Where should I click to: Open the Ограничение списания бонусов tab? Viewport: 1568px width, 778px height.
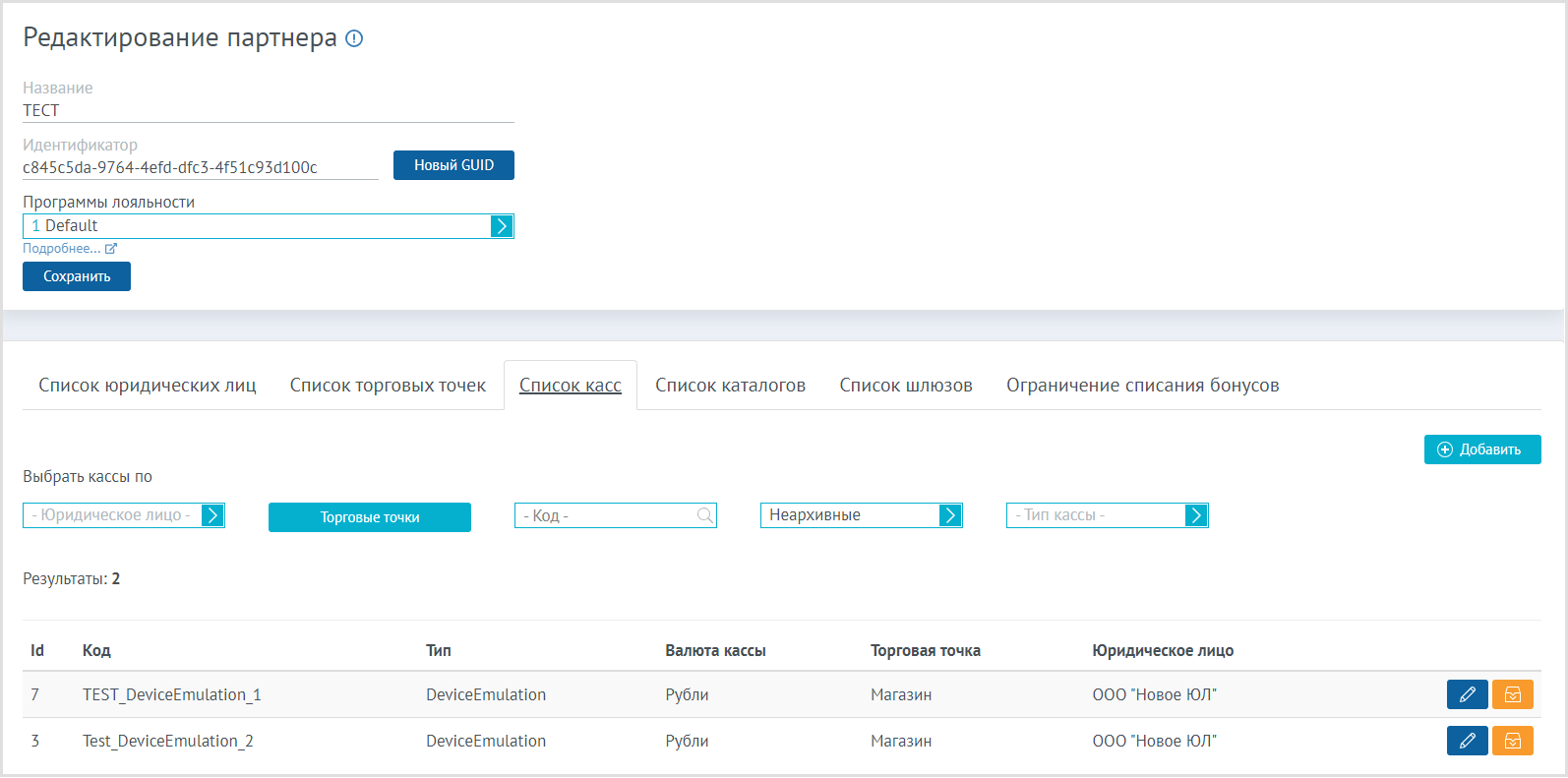(x=1143, y=386)
